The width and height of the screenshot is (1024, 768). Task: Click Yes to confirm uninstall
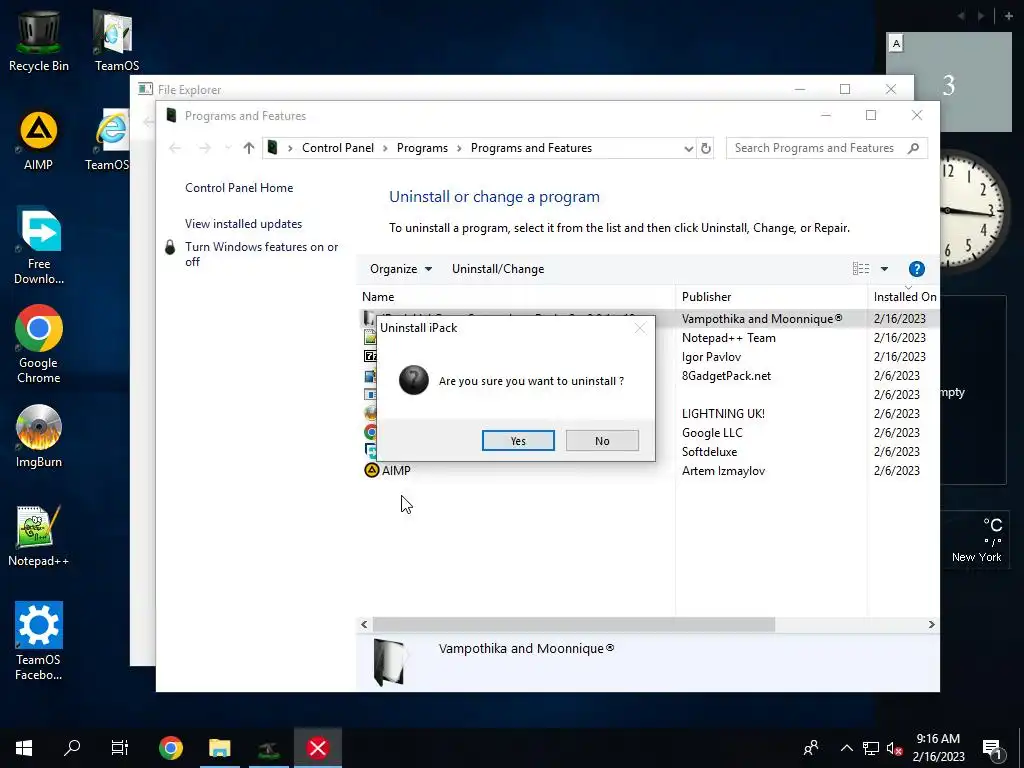tap(518, 441)
